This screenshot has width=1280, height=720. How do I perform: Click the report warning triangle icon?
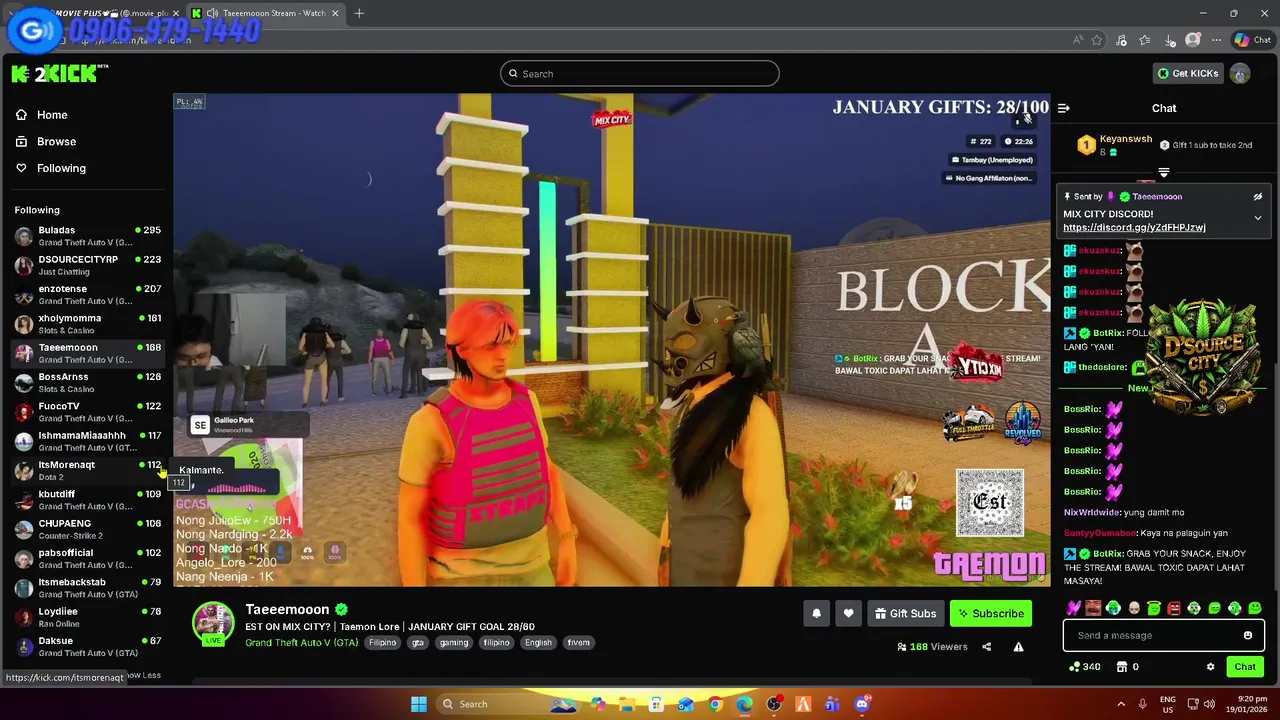tap(1018, 647)
